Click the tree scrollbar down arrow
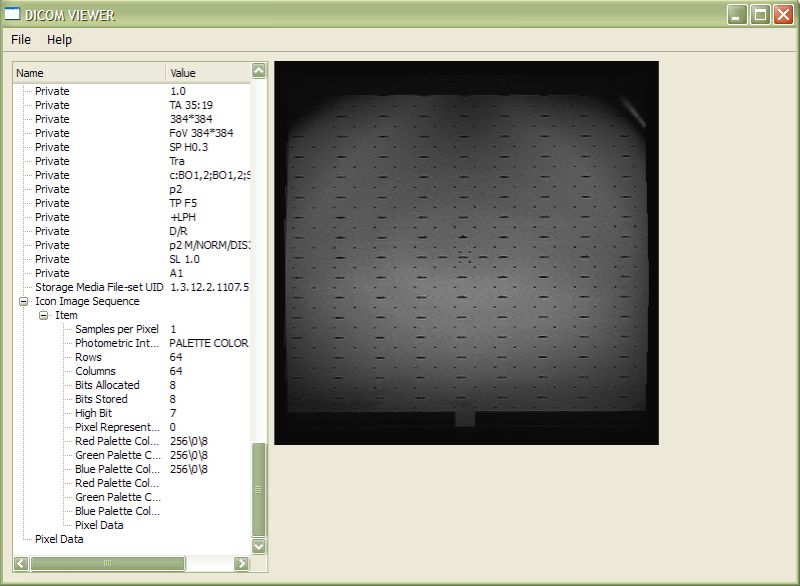This screenshot has height=586, width=800. point(258,545)
